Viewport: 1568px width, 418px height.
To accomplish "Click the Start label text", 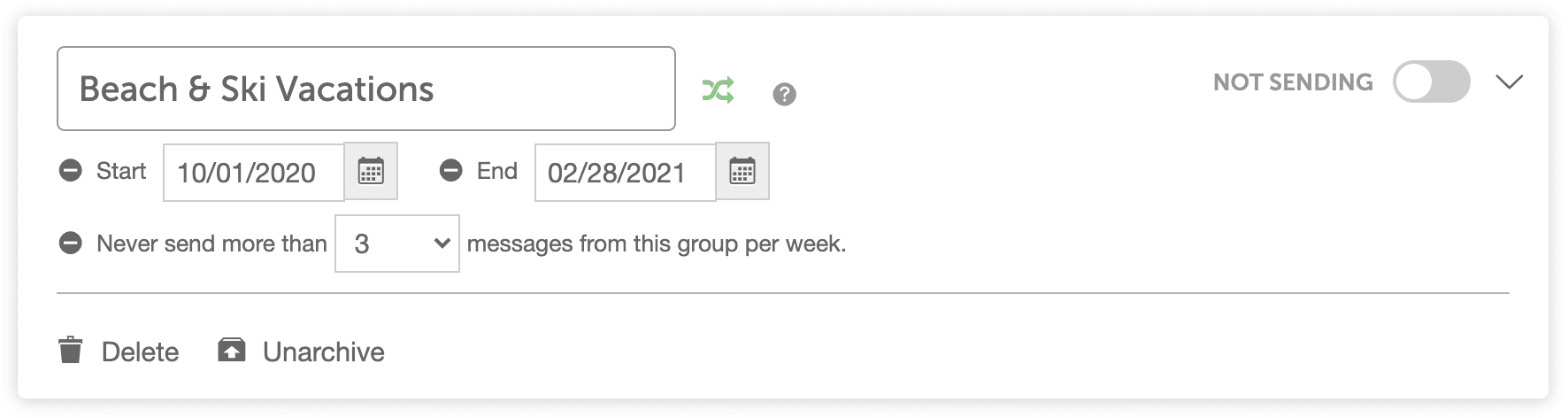I will pyautogui.click(x=121, y=171).
